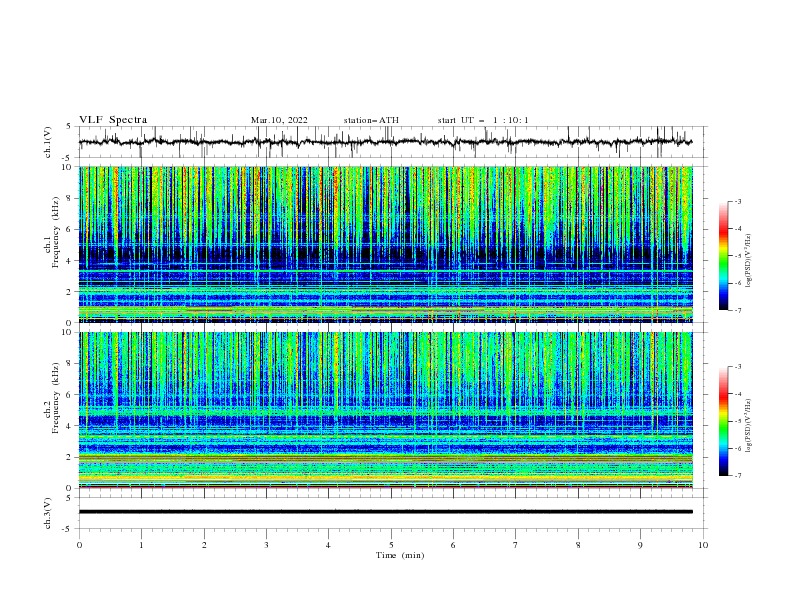Click the "Time (min)" axis title
792x612 pixels.
400,555
